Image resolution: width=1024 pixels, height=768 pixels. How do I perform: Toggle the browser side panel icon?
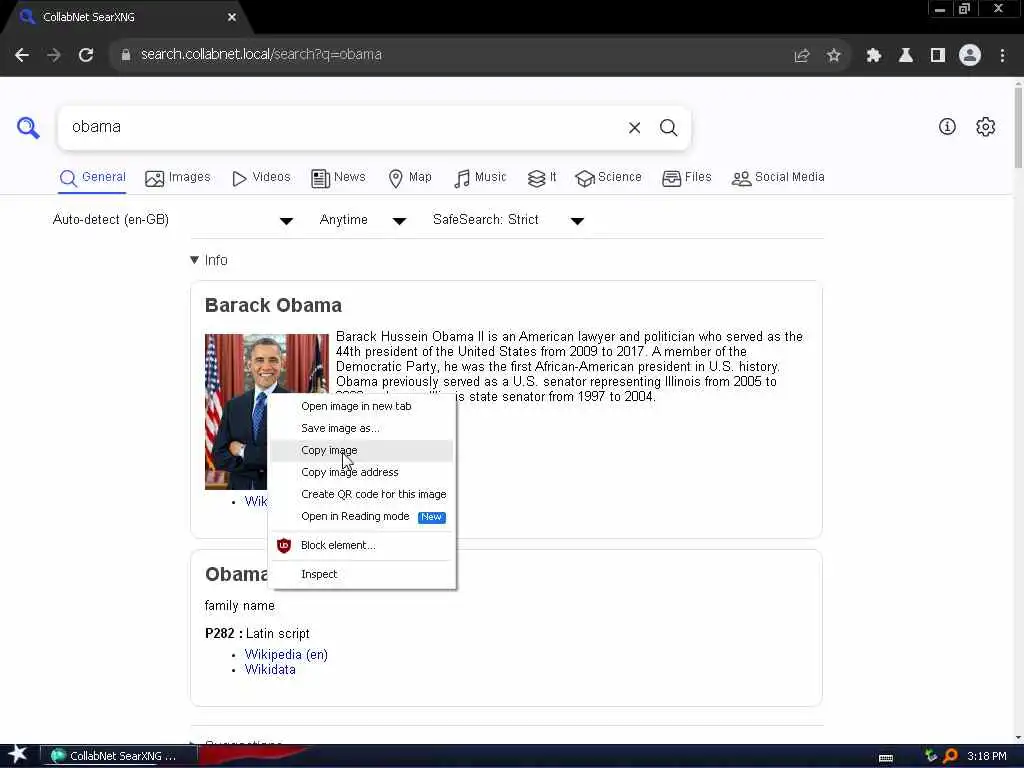click(x=938, y=56)
